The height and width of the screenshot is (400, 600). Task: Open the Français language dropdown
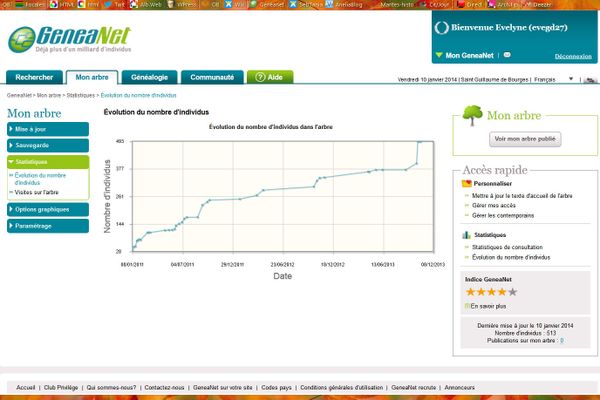point(554,79)
